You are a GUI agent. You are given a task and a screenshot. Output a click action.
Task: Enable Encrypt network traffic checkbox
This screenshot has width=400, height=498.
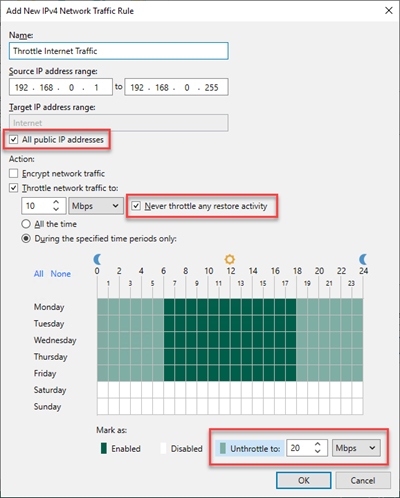click(13, 173)
